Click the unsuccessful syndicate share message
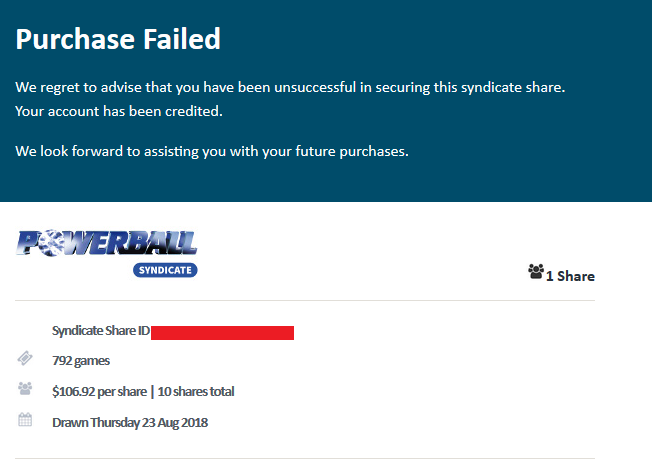The image size is (652, 471). (290, 87)
